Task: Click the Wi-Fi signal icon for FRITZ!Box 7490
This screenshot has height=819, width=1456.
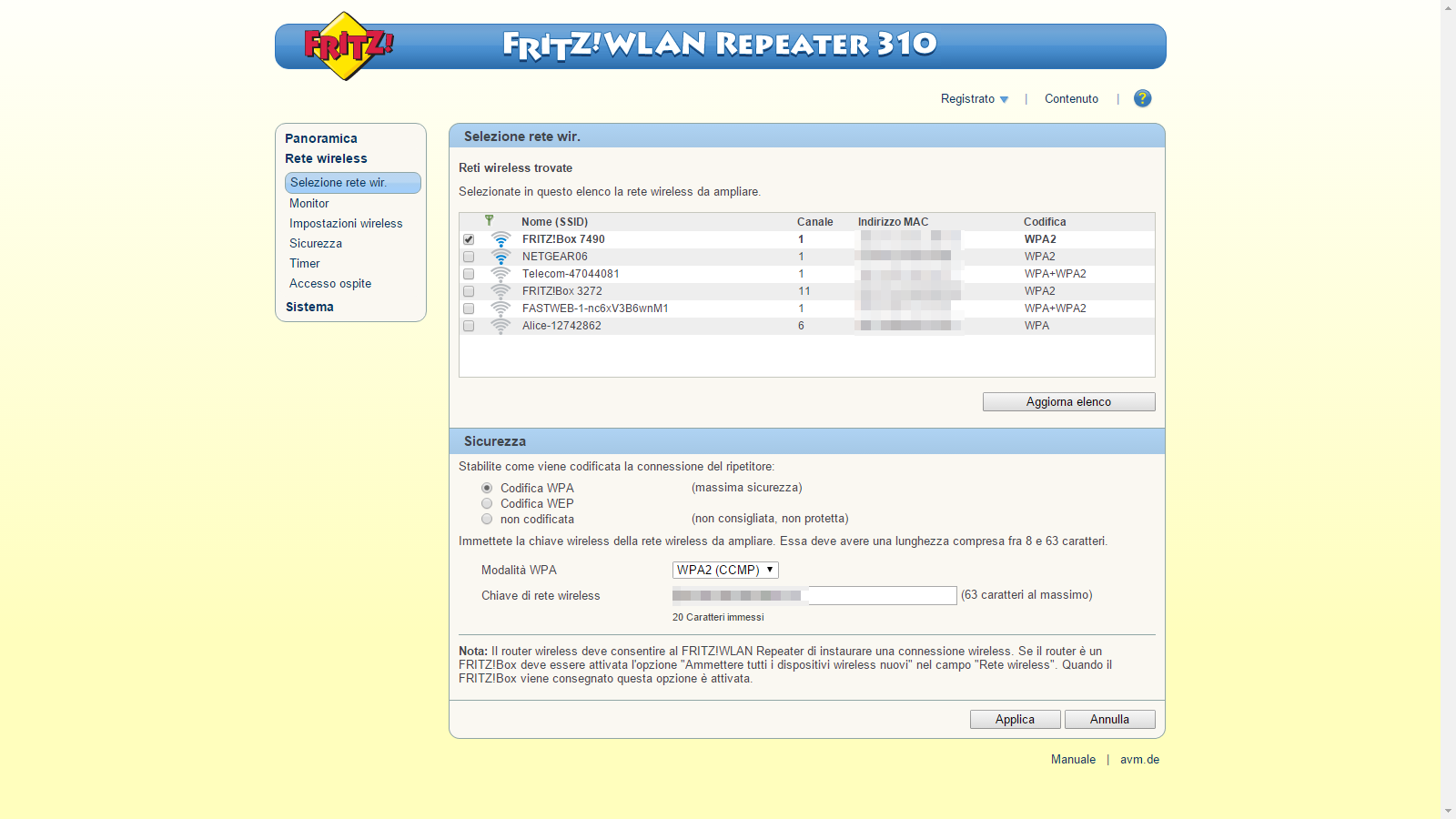Action: tap(500, 239)
